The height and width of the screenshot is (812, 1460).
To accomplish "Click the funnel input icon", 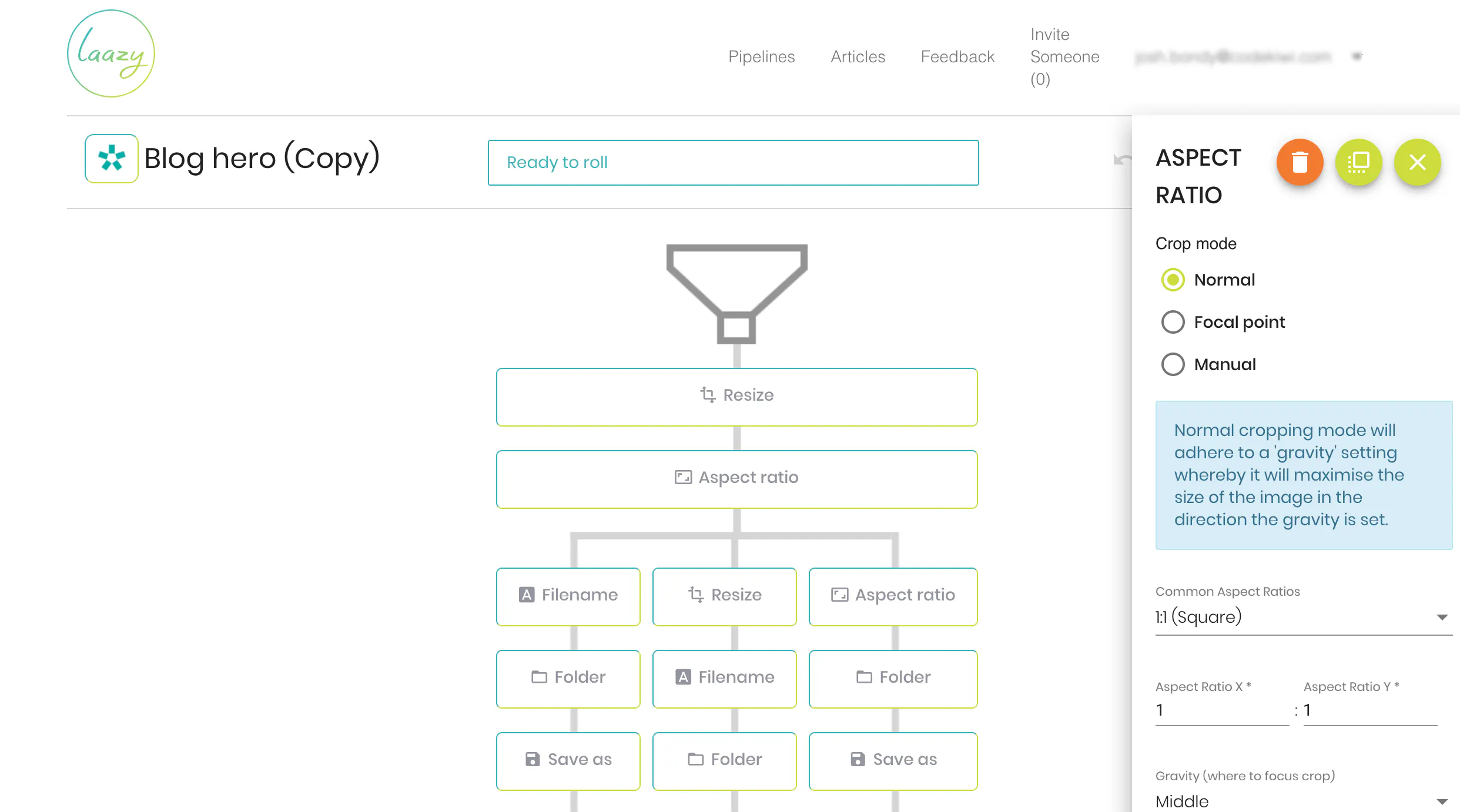I will (x=736, y=294).
